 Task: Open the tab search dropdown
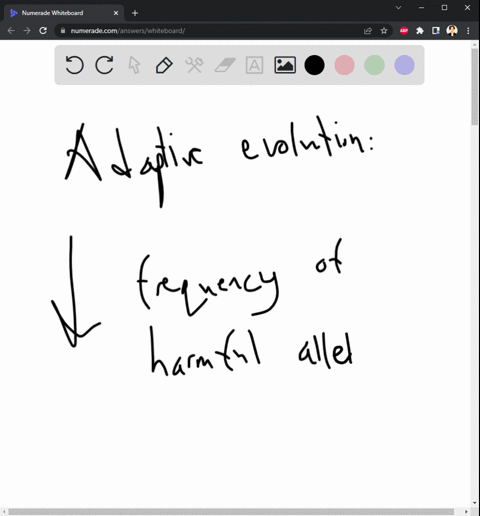coord(398,7)
